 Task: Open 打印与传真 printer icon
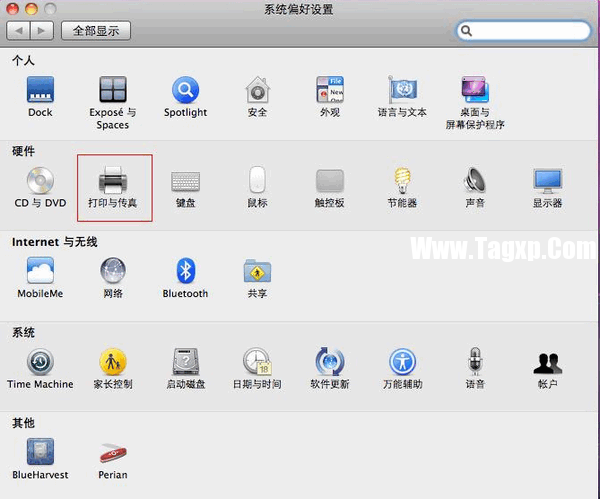click(x=112, y=180)
